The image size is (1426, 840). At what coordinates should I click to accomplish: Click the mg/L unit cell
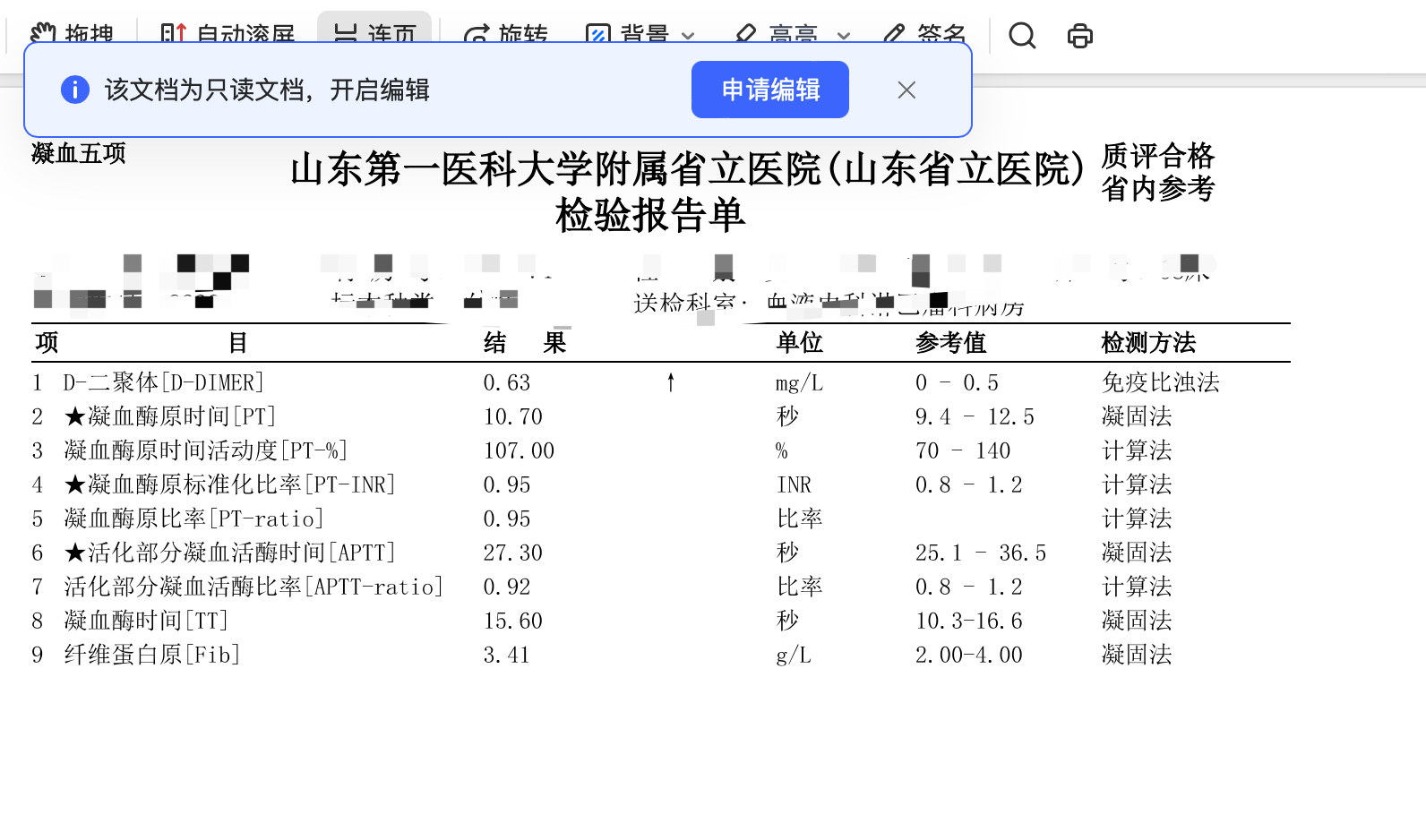pos(799,383)
